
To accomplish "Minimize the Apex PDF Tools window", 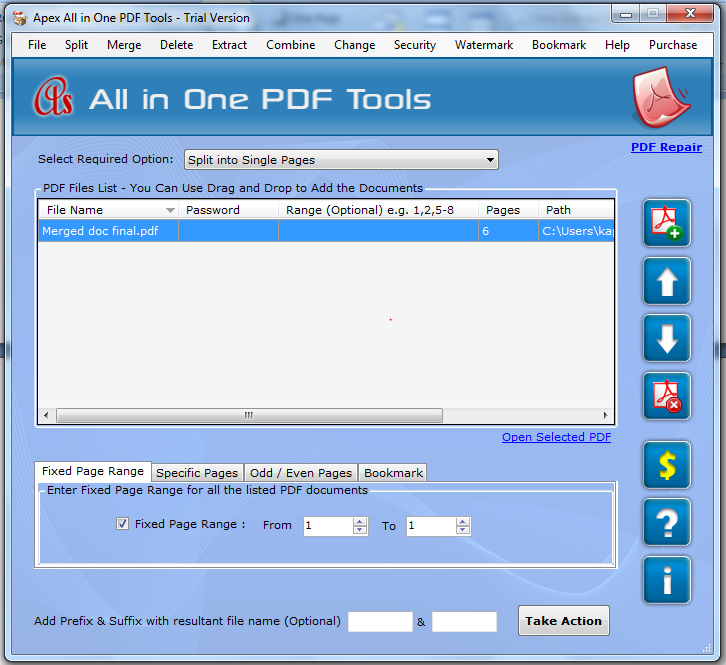I will pos(626,14).
